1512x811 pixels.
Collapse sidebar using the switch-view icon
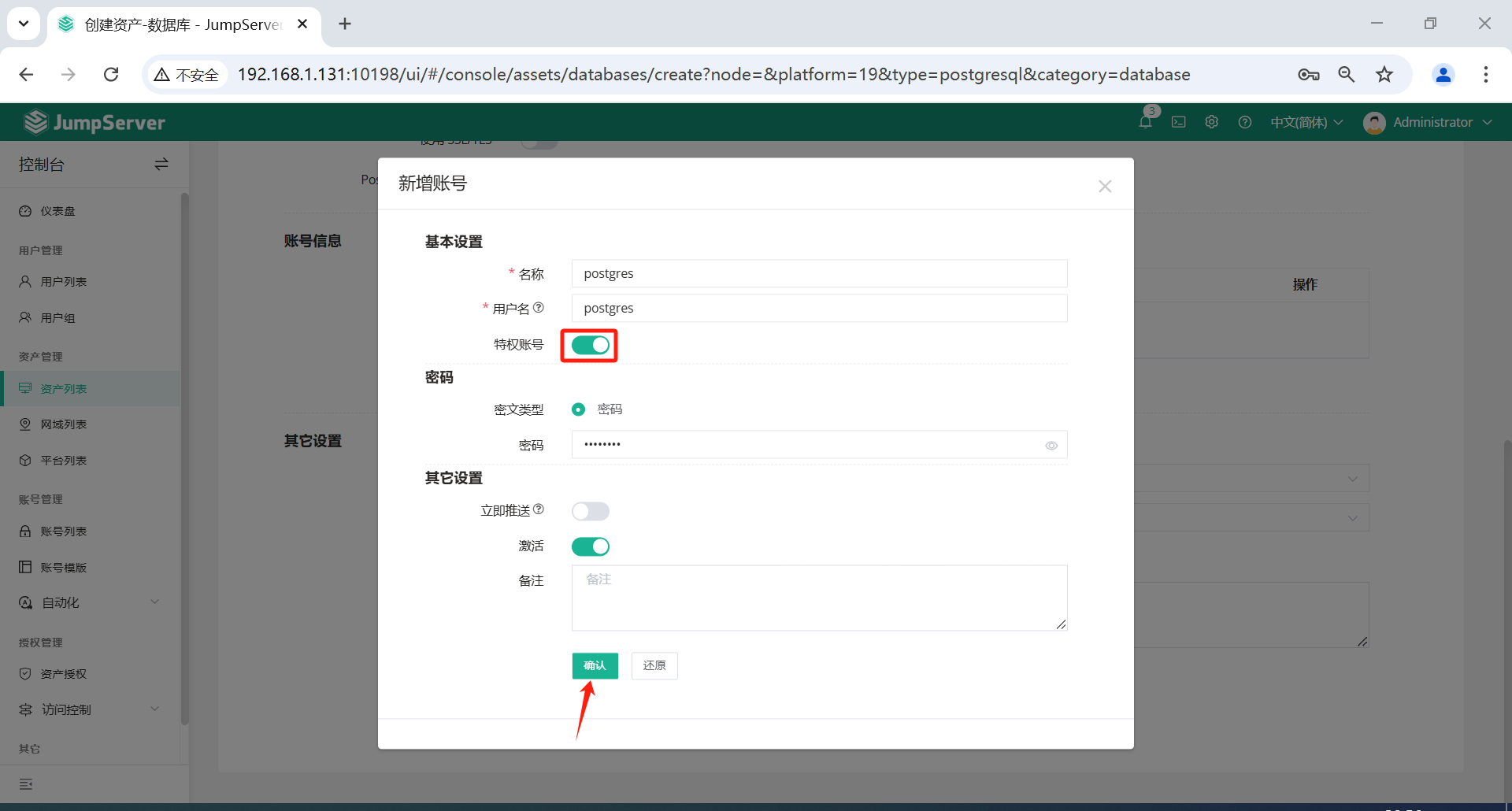pos(161,165)
